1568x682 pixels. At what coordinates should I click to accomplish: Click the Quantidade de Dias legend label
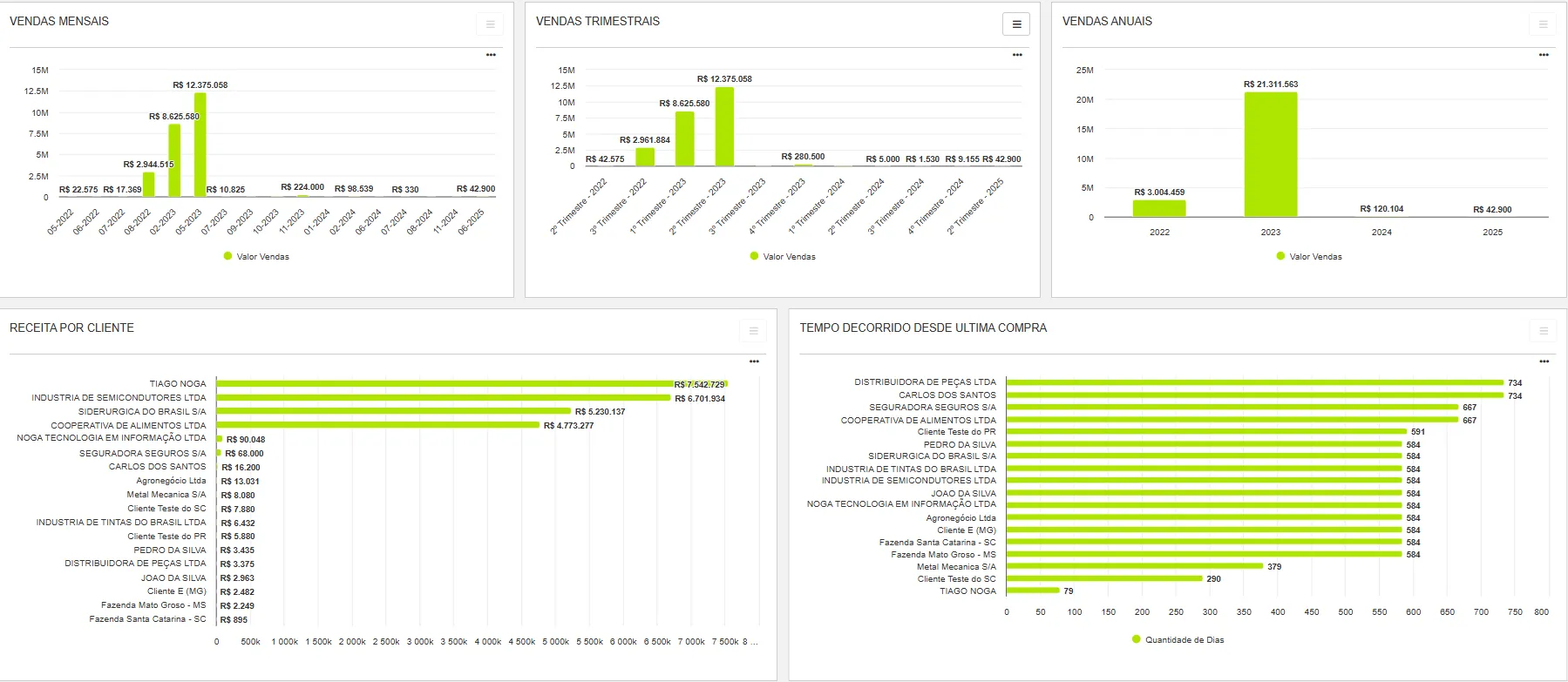(1184, 640)
